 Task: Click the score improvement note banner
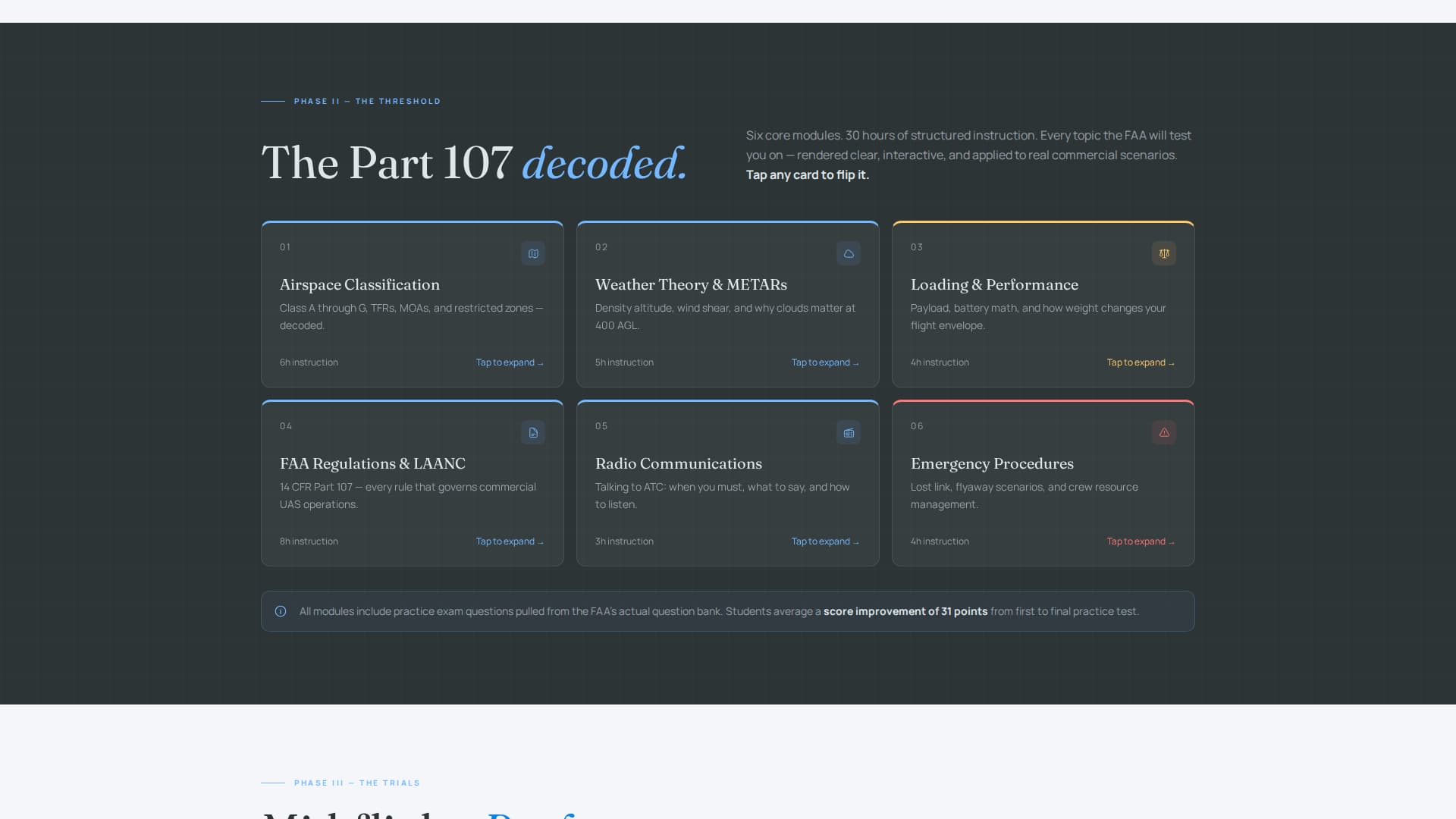coord(728,611)
